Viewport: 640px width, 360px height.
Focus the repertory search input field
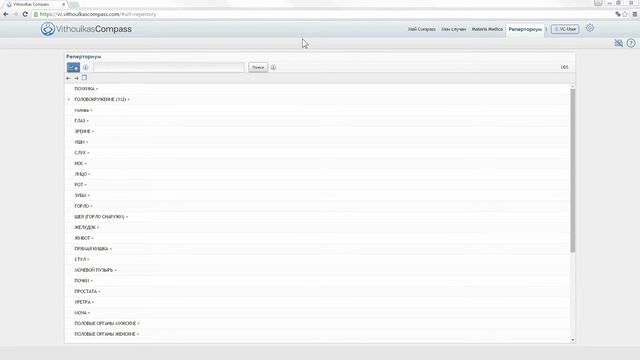pos(169,67)
